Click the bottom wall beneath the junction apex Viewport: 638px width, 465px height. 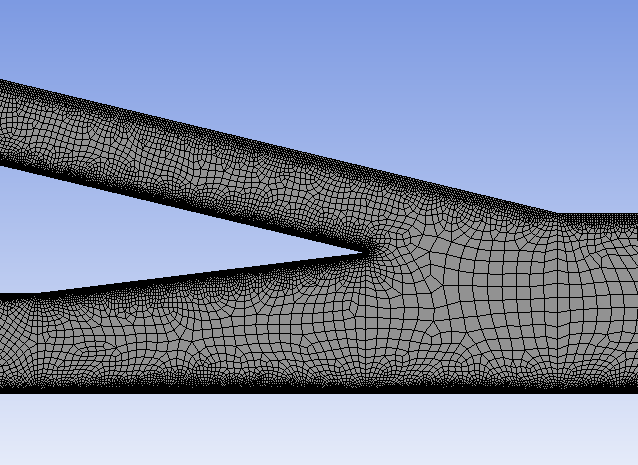(366, 390)
